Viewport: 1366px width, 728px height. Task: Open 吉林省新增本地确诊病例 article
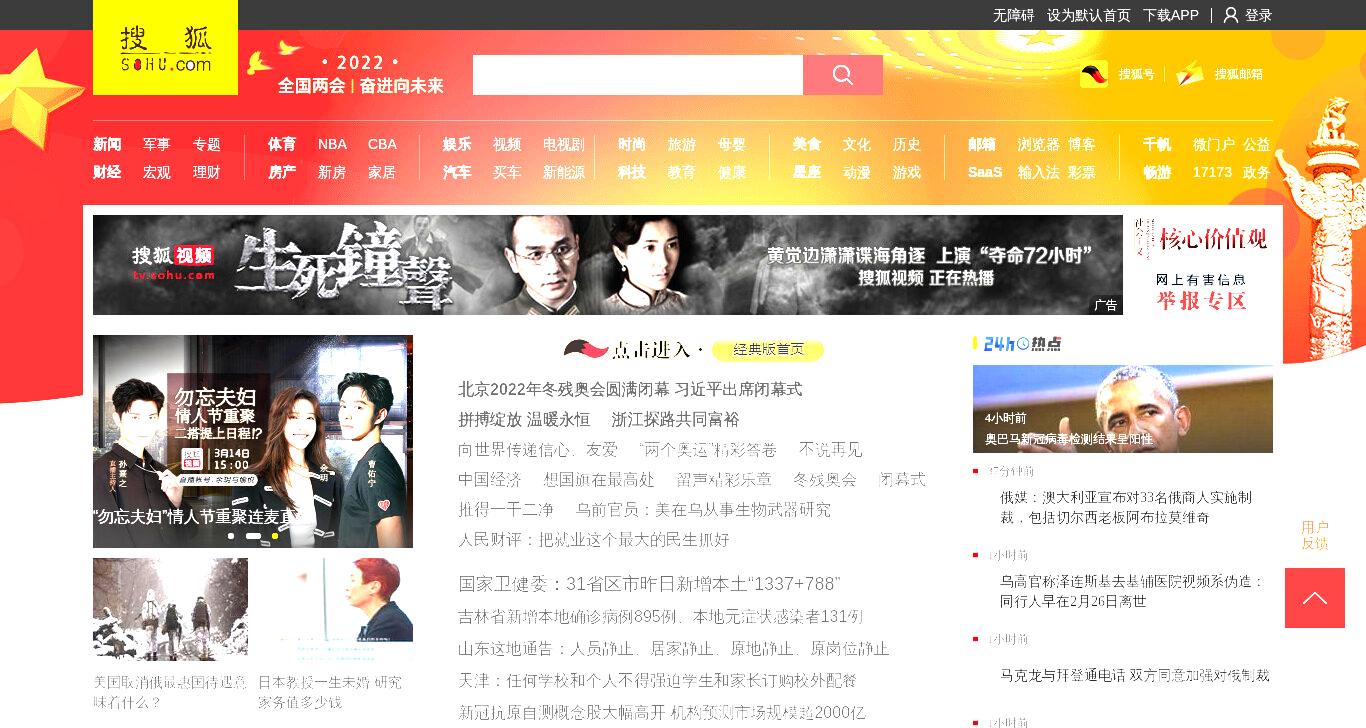click(661, 616)
